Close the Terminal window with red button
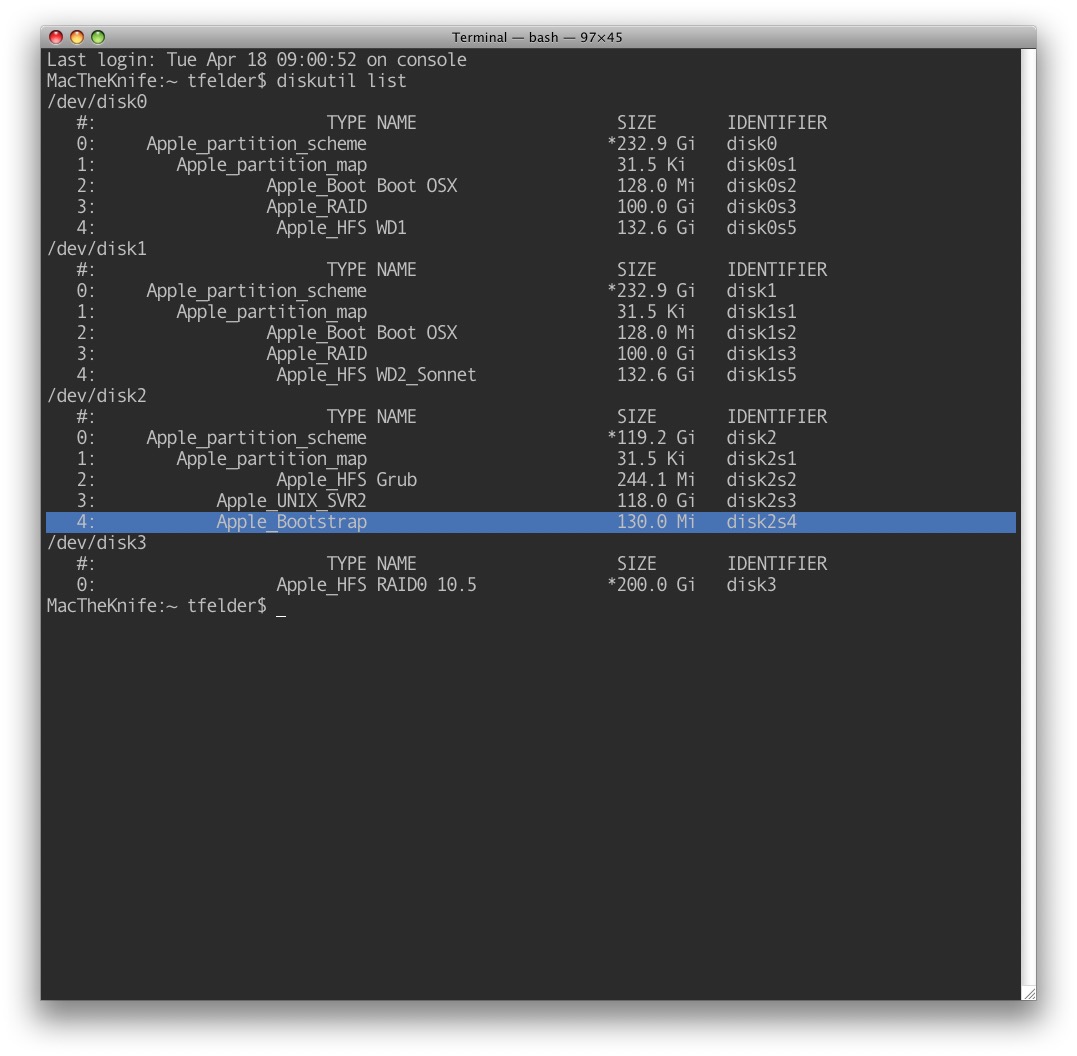 tap(56, 37)
